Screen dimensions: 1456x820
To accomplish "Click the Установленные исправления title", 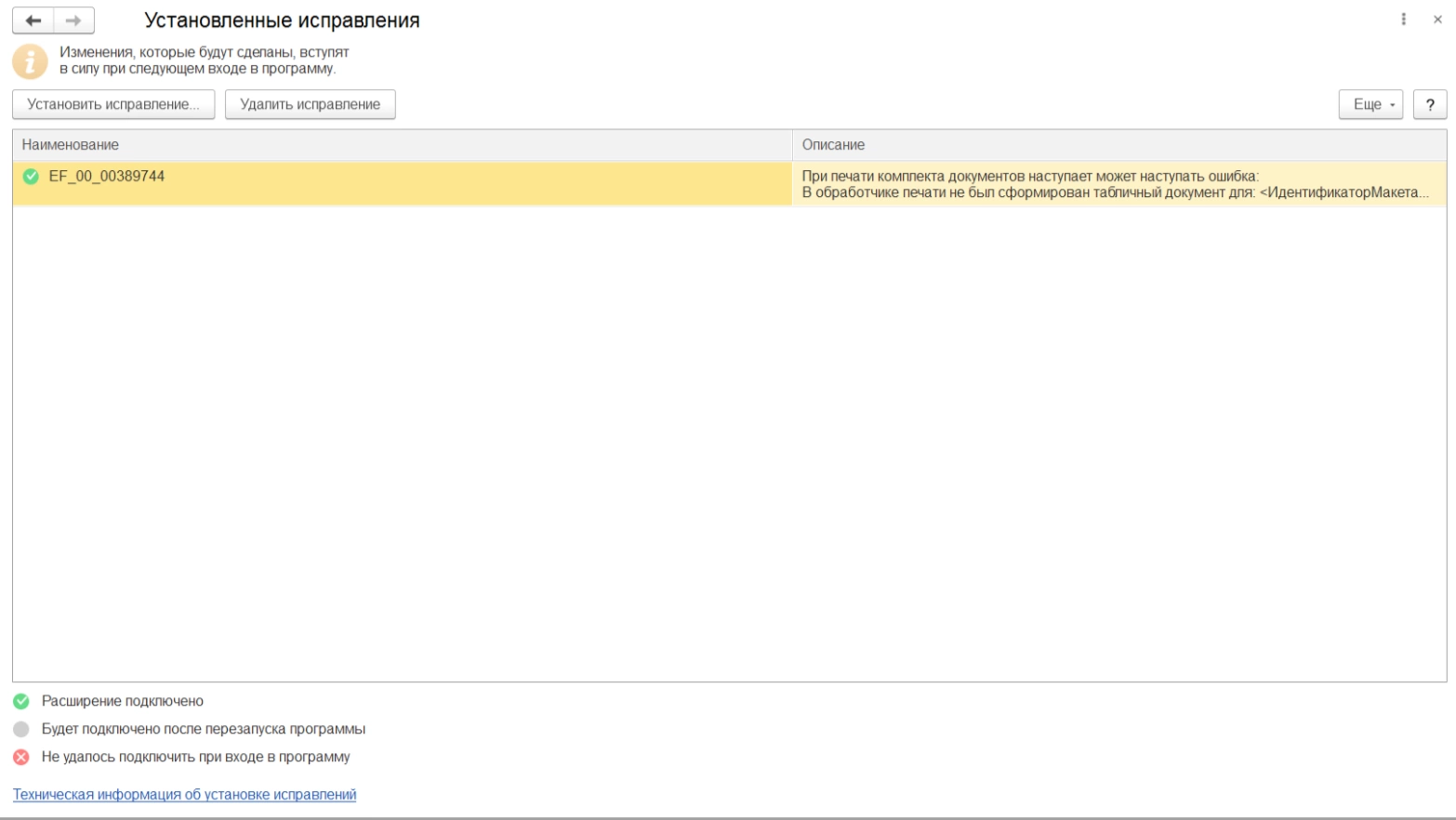I will 282,20.
